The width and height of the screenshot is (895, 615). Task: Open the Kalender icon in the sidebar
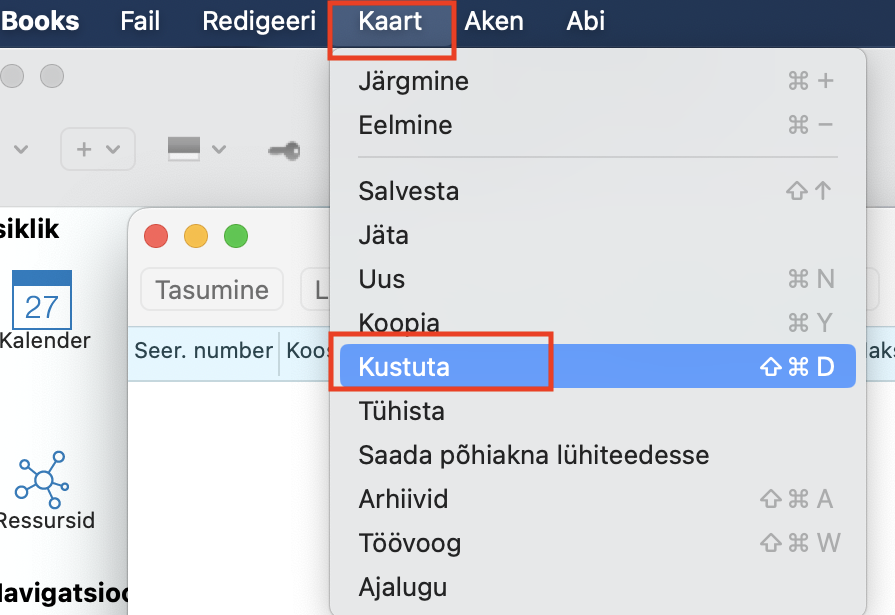(x=42, y=300)
